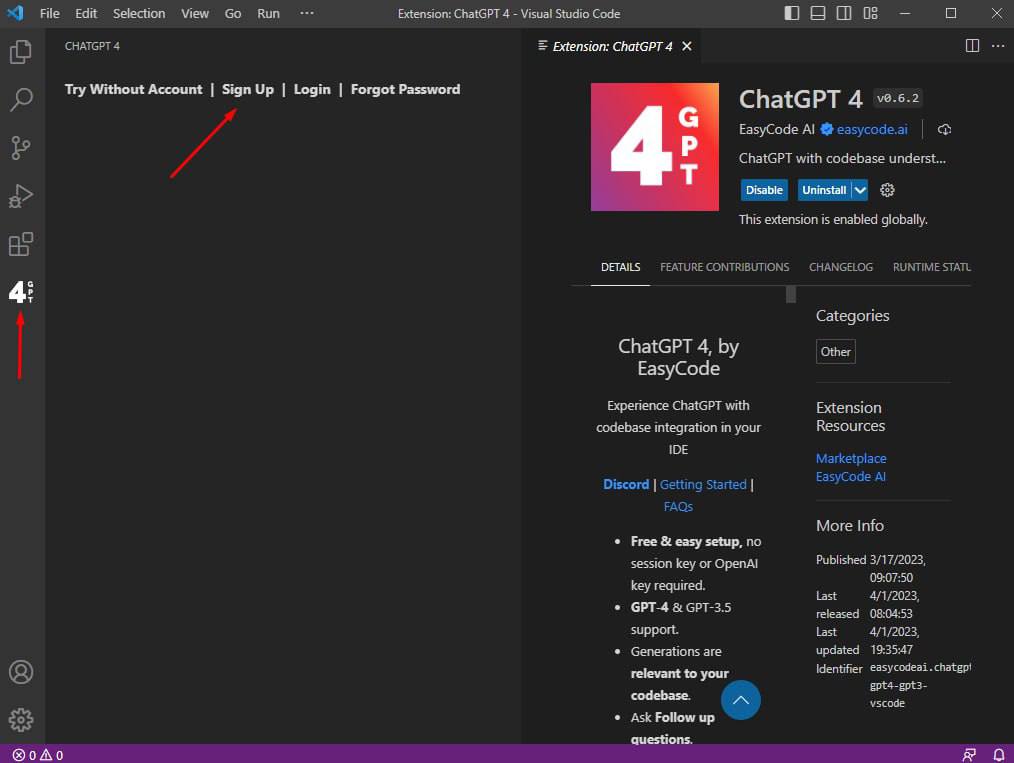
Task: Click the Login link
Action: [x=312, y=89]
